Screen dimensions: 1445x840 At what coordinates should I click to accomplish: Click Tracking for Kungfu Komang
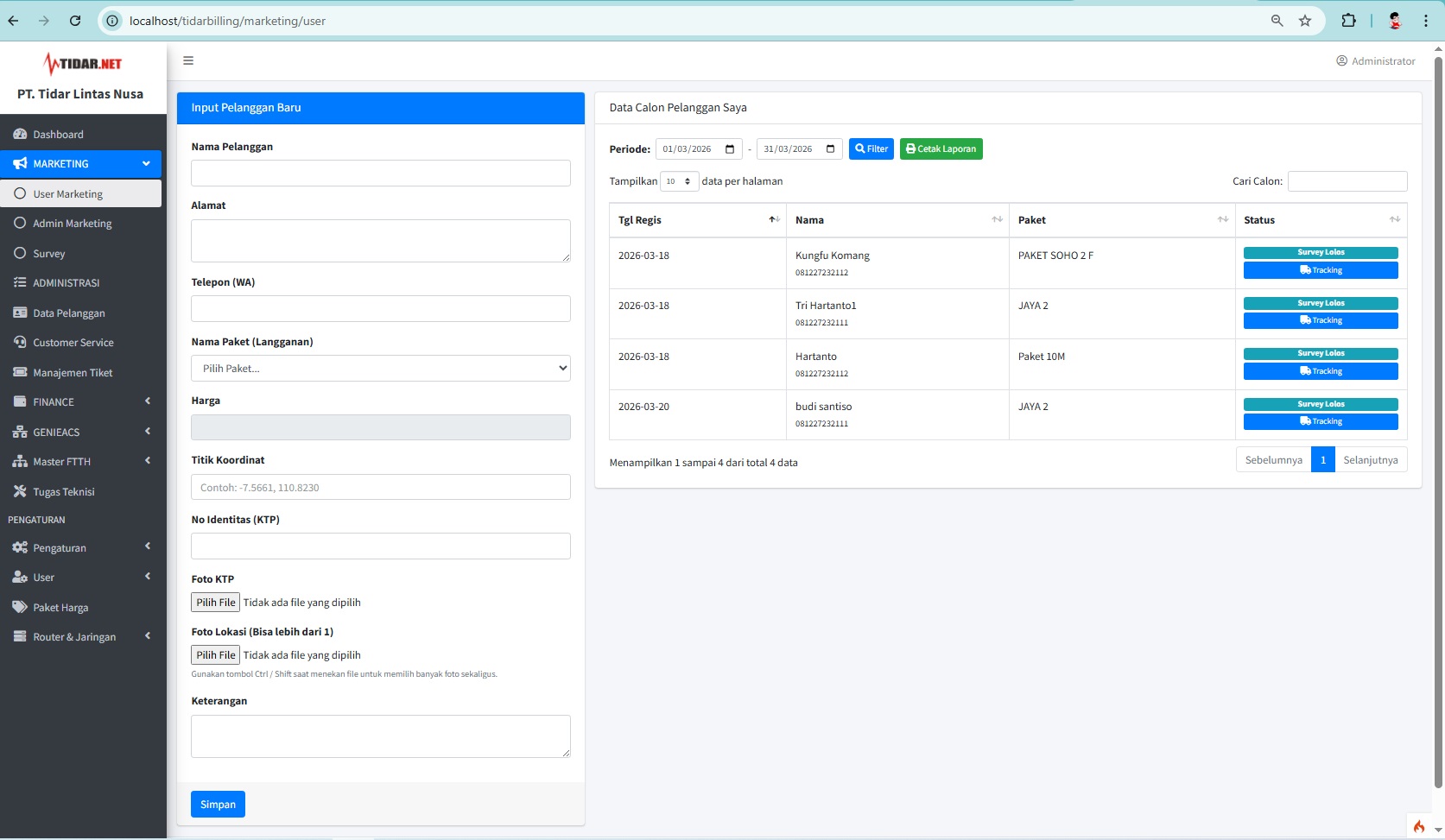1321,270
